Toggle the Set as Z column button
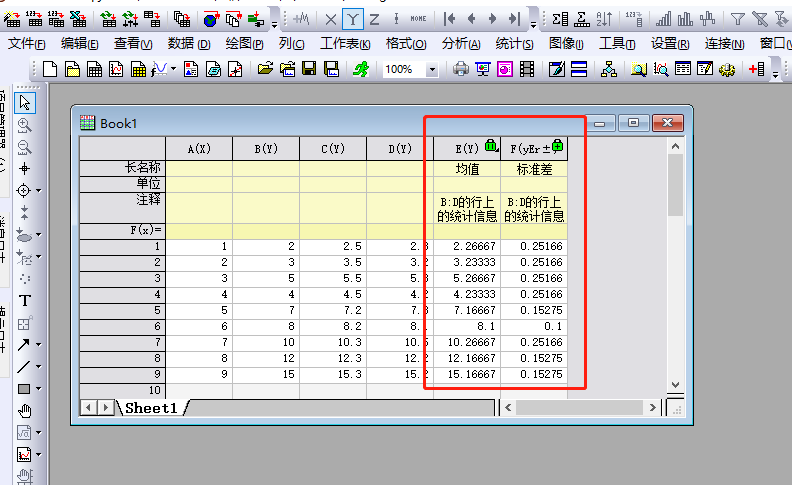This screenshot has width=792, height=485. click(x=374, y=18)
